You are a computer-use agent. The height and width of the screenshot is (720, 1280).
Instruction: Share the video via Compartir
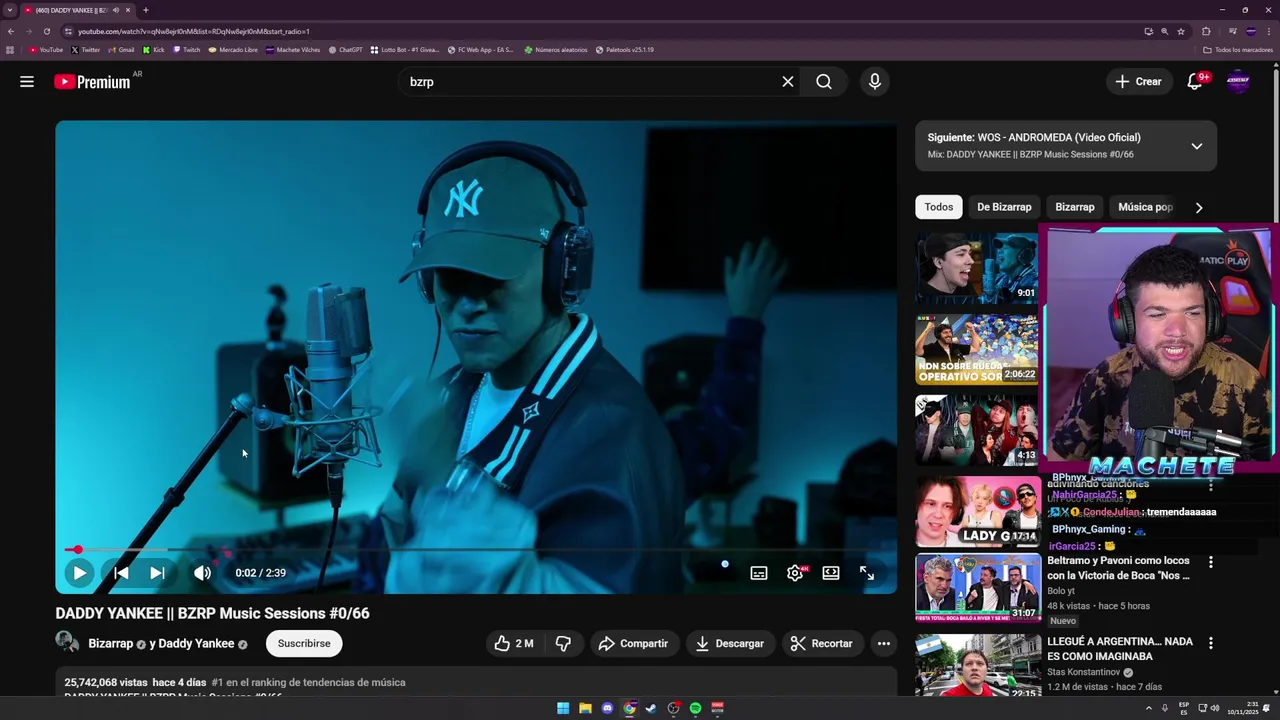pos(633,644)
